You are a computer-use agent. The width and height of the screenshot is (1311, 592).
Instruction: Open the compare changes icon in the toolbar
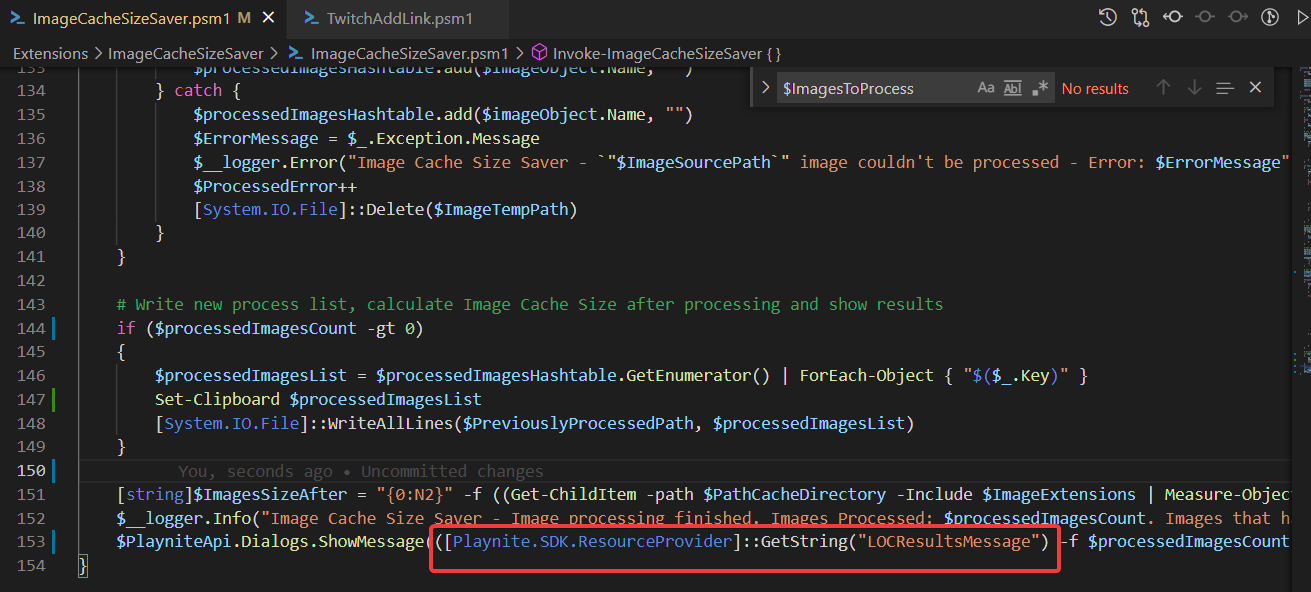point(1139,16)
